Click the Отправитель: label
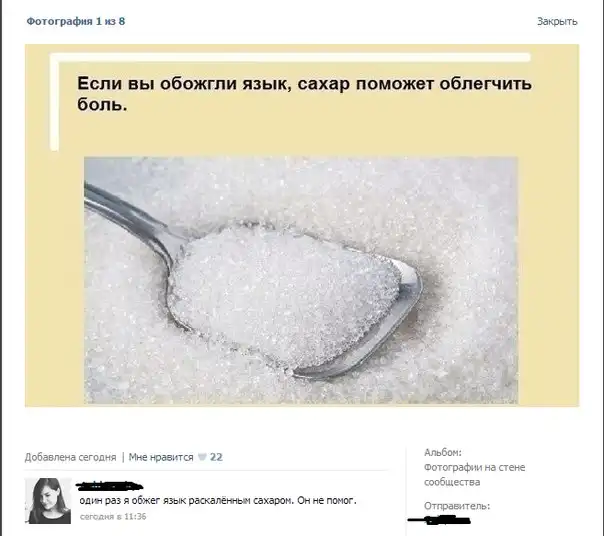Screen dimensions: 604x536 (x=457, y=506)
